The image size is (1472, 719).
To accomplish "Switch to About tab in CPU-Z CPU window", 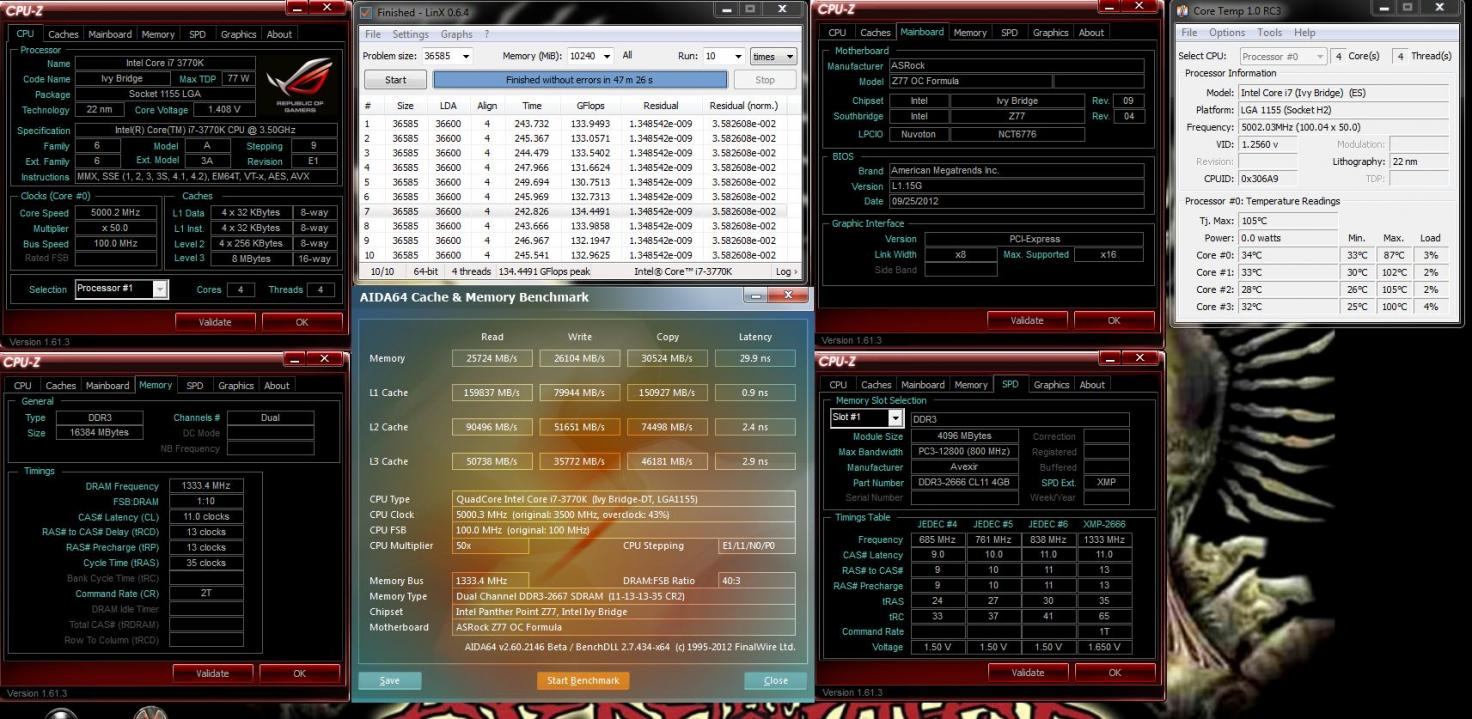I will (x=279, y=34).
